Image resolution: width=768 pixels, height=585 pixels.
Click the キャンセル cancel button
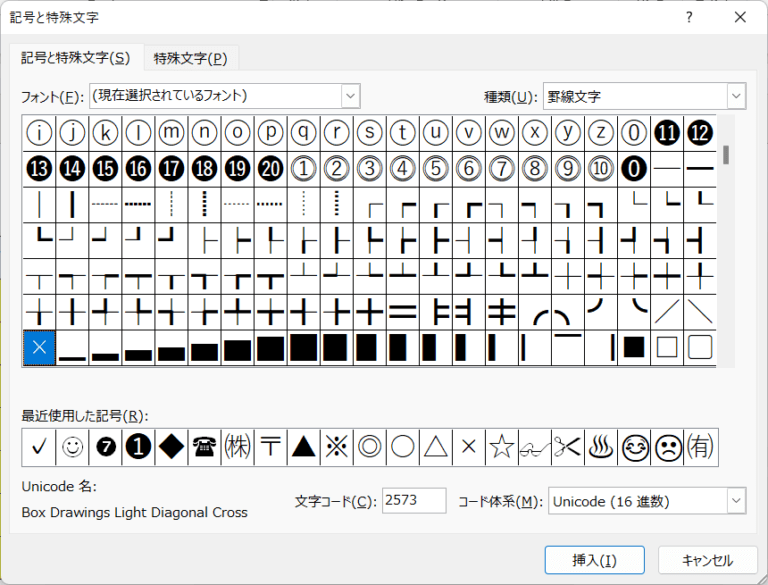[x=707, y=560]
